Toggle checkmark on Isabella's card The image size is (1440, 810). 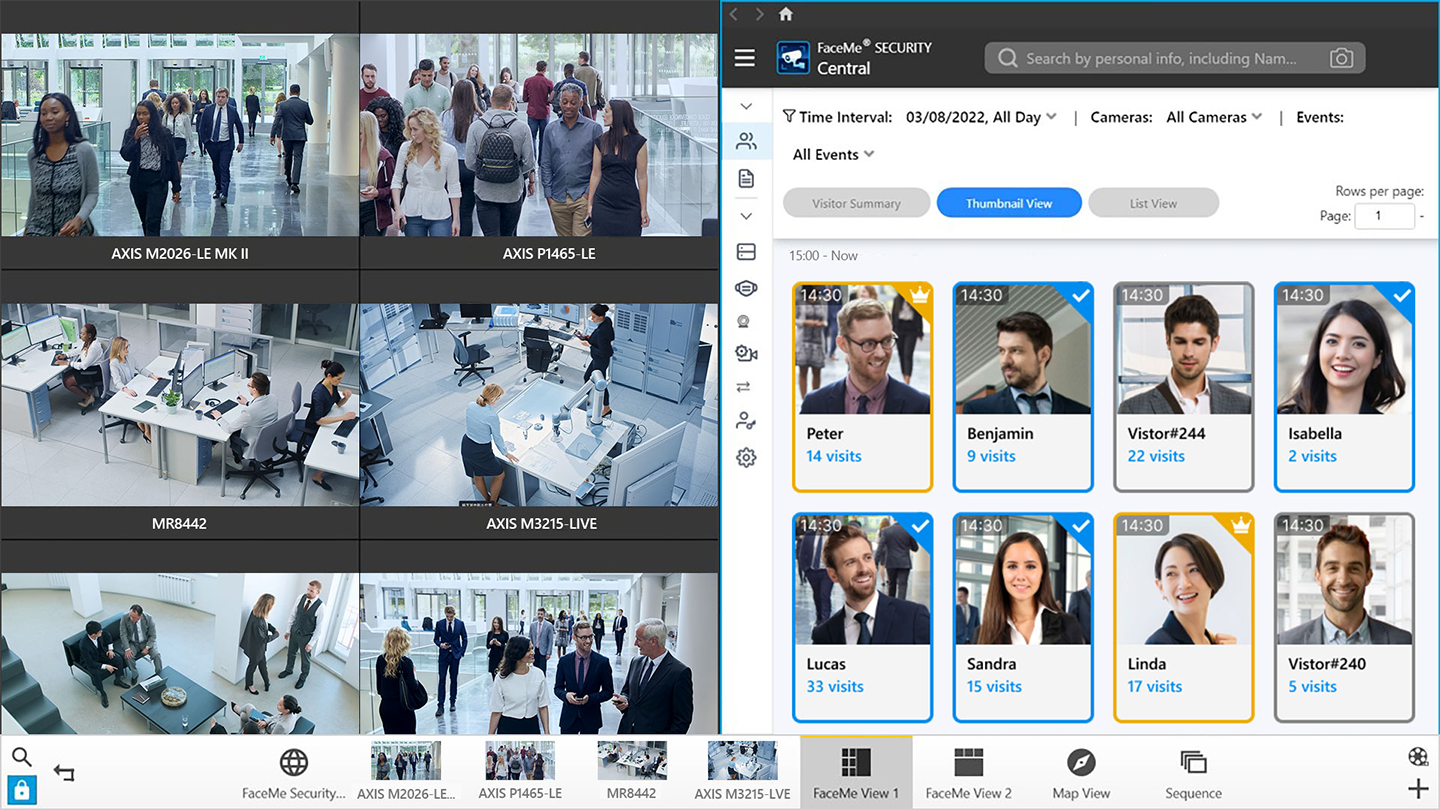1401,296
